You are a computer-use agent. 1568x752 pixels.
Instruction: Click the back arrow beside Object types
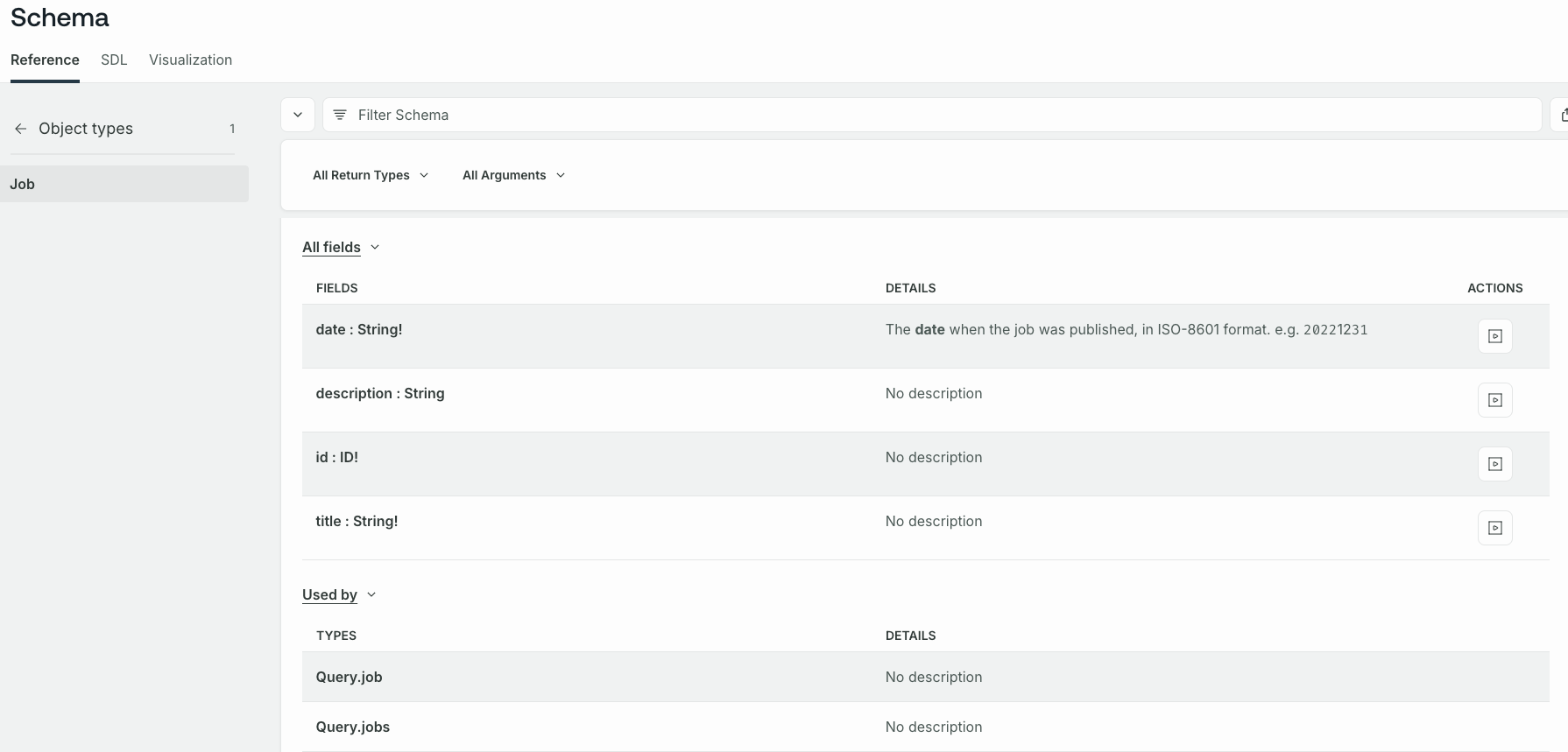pos(20,129)
